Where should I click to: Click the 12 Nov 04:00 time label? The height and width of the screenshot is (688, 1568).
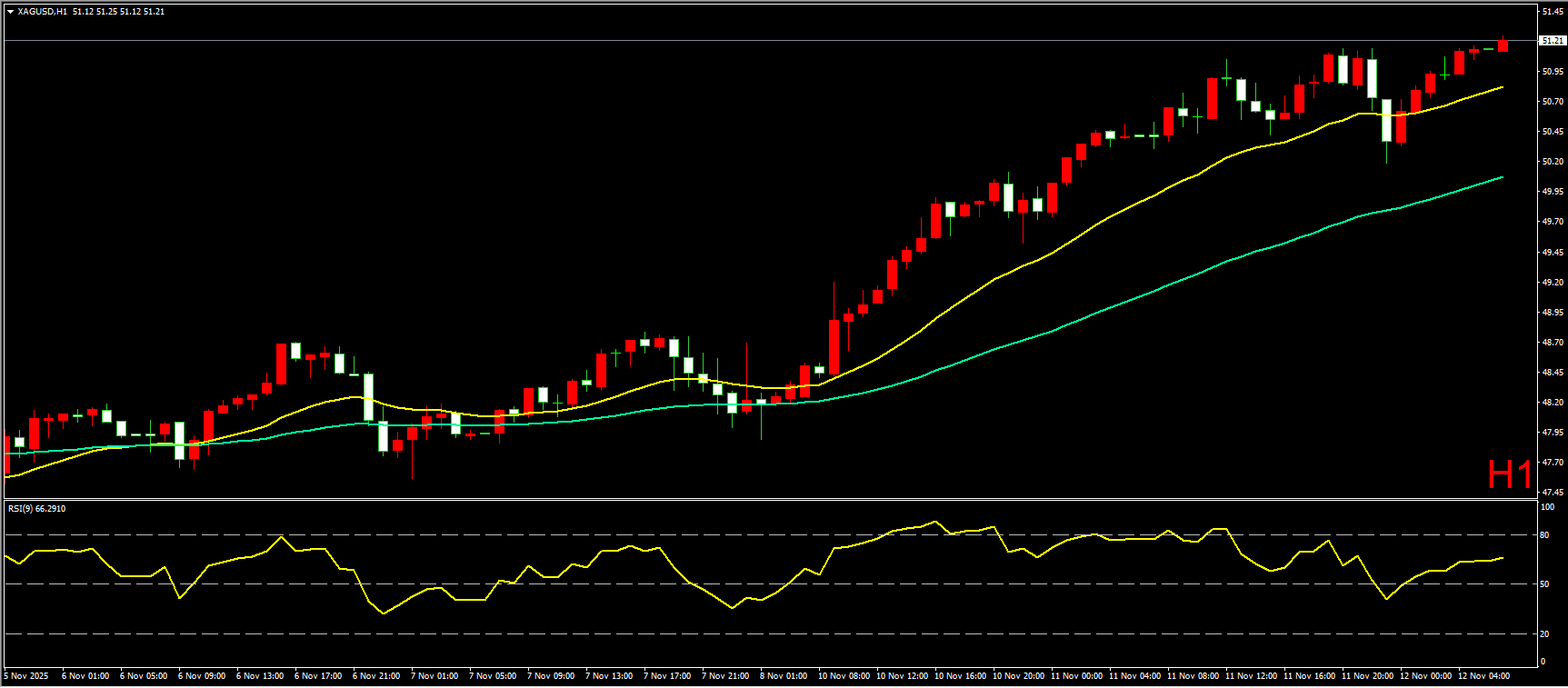[1483, 676]
